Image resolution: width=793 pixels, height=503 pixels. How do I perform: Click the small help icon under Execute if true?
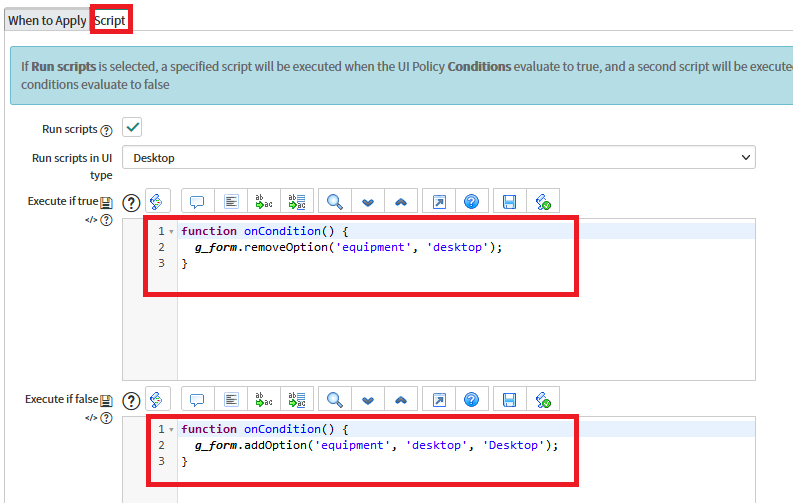pos(106,220)
